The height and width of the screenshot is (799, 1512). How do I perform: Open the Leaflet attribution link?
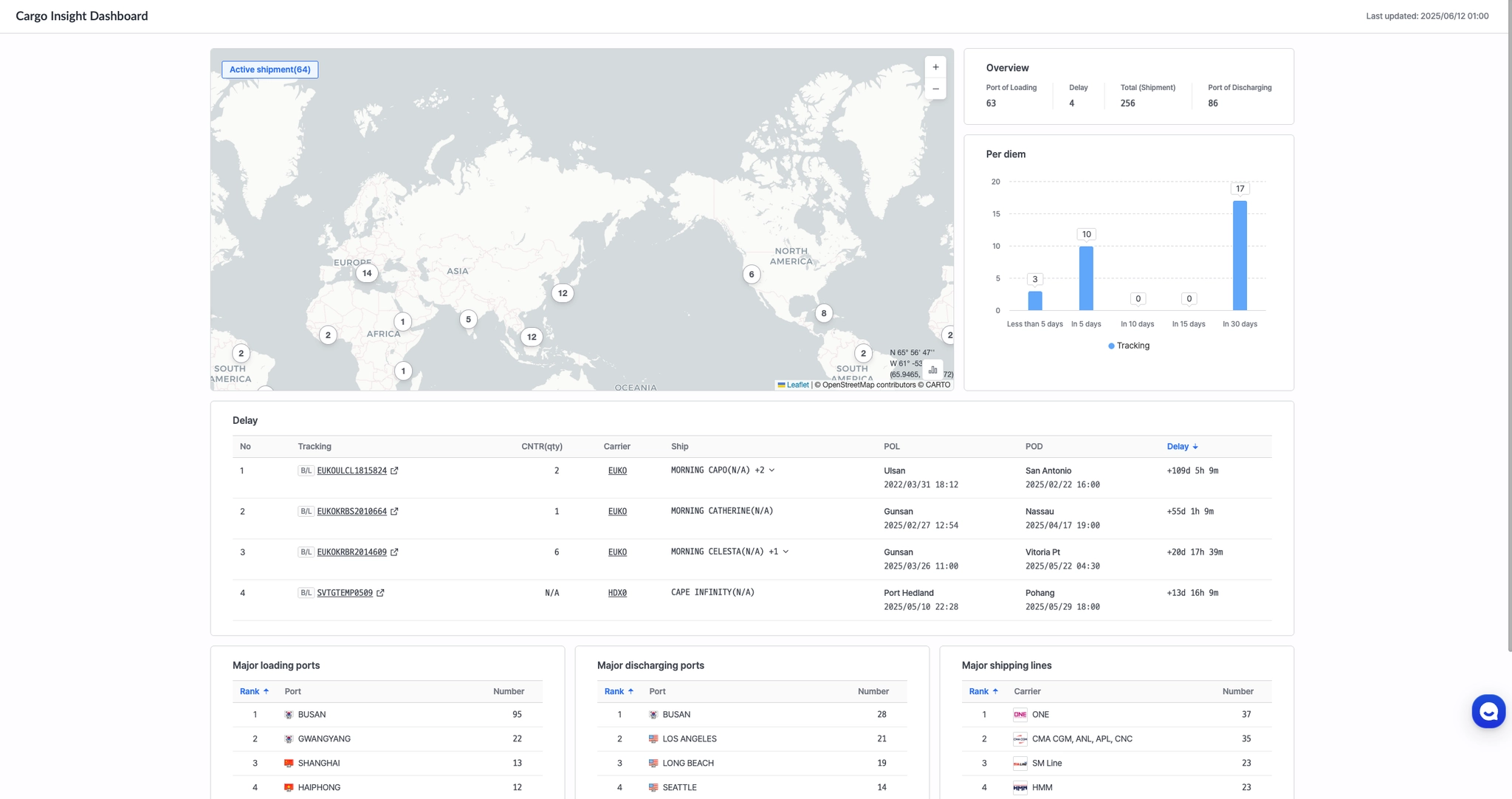797,385
